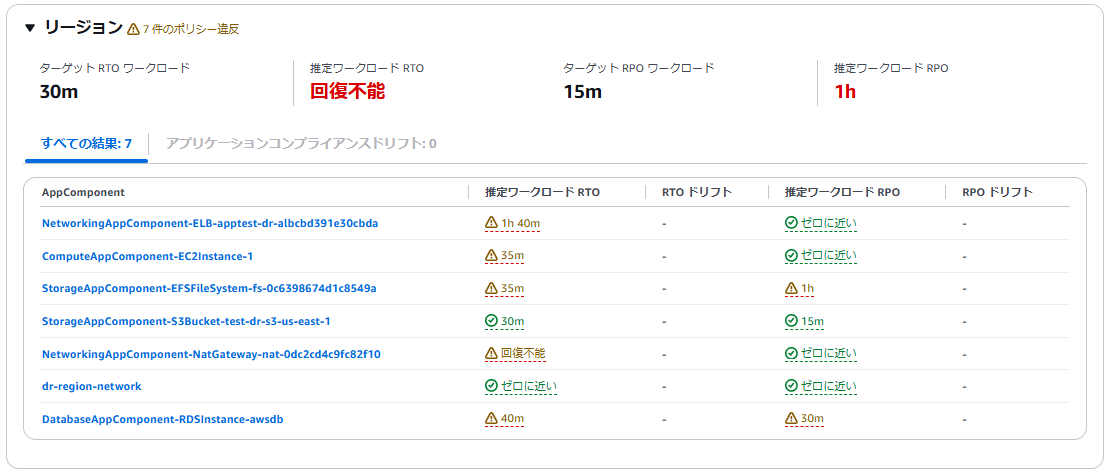This screenshot has width=1107, height=473.
Task: Click the warning icon beside 回復不能 in NatGateway row
Action: (492, 354)
